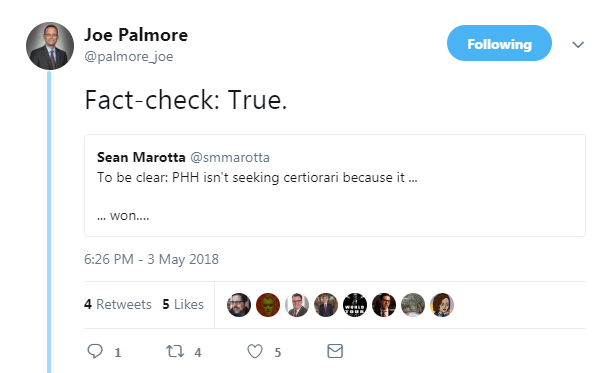The width and height of the screenshot is (607, 373).
Task: Open the cartoon woman avatar
Action: (442, 305)
